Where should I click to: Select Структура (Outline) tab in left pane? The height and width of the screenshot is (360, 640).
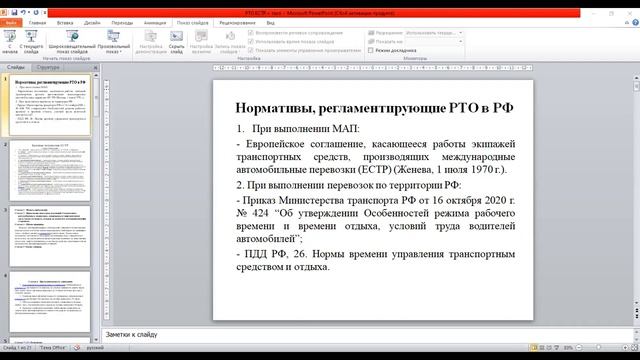48,67
